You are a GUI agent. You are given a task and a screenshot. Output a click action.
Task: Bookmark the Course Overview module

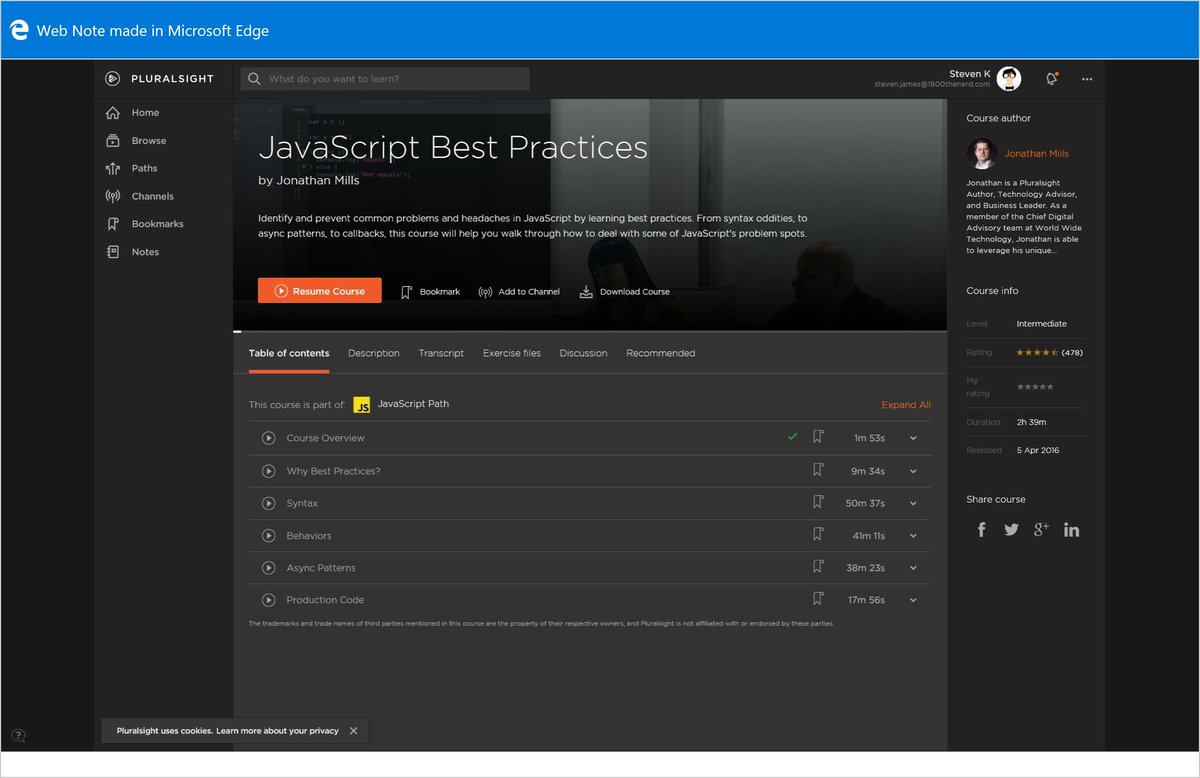pos(818,437)
